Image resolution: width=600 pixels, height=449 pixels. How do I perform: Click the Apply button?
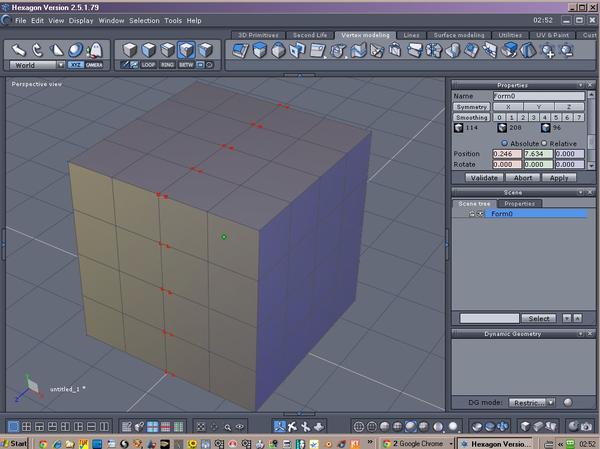(x=559, y=178)
